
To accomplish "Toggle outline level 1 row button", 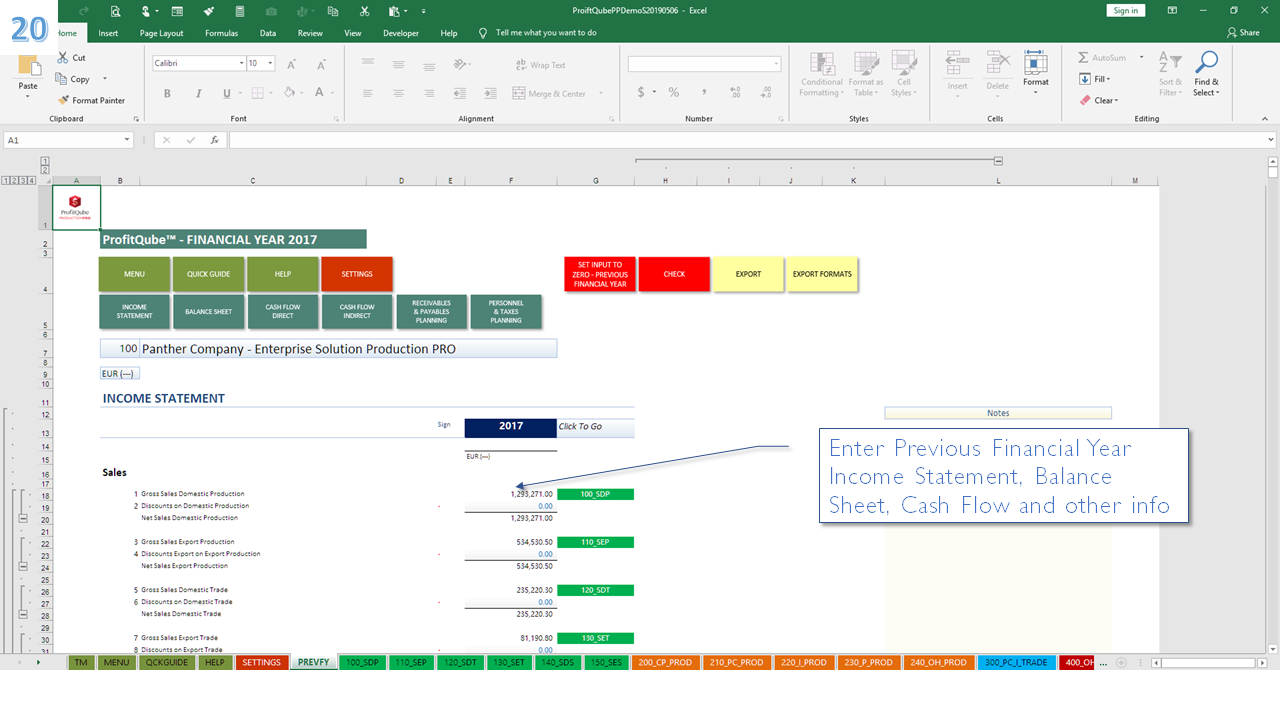I will click(7, 181).
